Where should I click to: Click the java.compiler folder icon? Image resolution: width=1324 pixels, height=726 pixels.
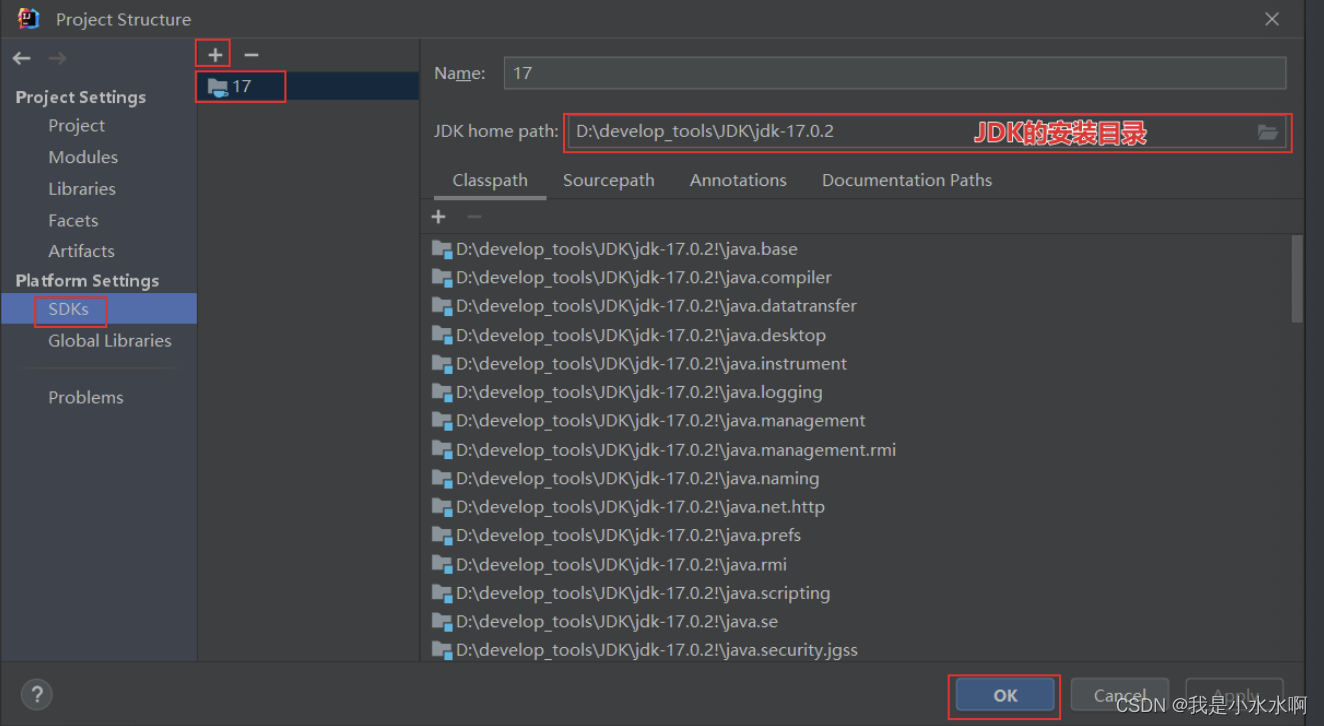(x=442, y=277)
